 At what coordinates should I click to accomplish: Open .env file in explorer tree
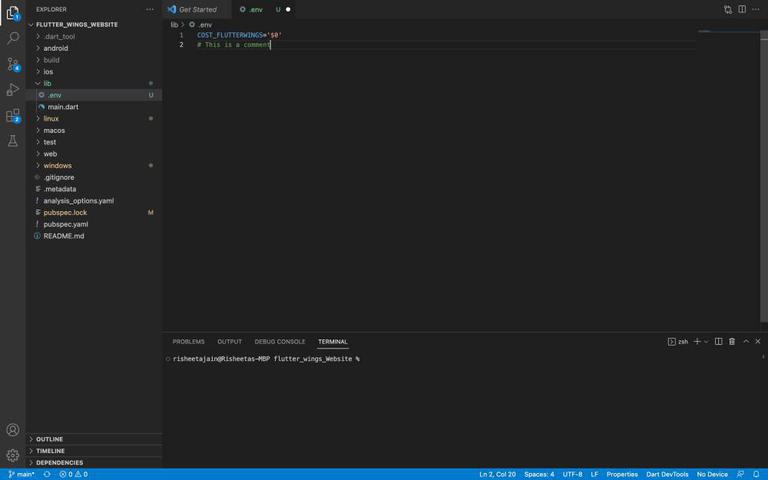94,95
